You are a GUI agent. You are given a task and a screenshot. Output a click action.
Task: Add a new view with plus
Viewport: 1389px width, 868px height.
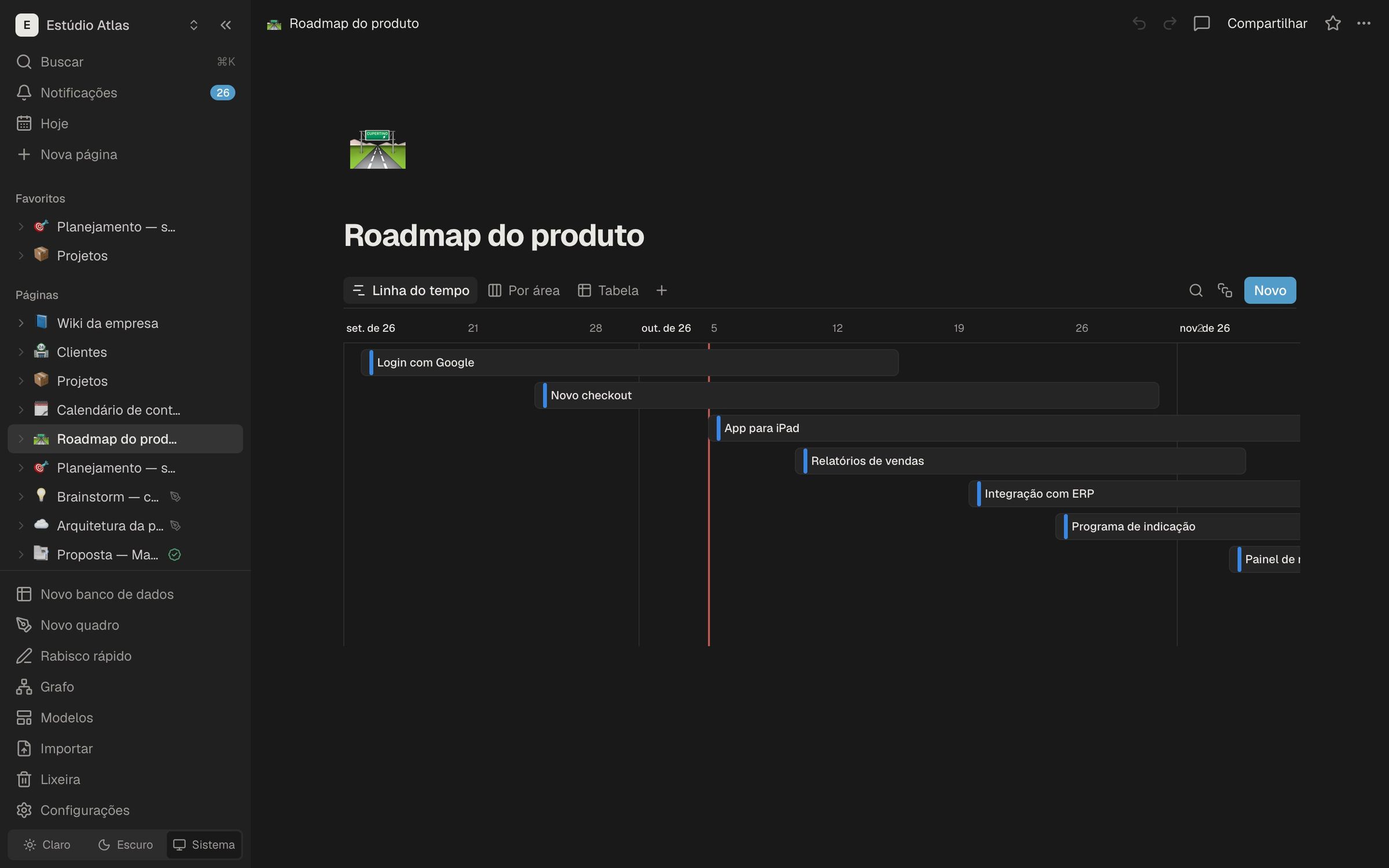coord(662,290)
